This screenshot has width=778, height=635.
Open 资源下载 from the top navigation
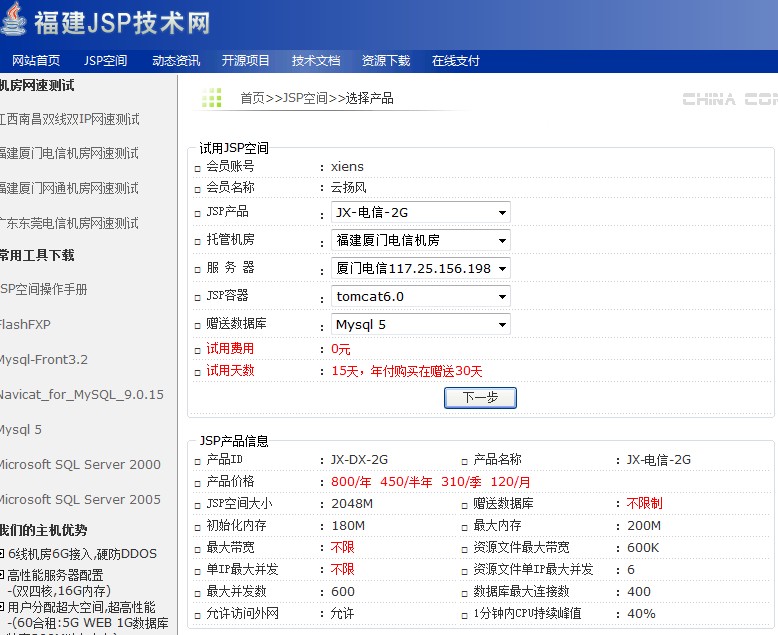[x=386, y=61]
